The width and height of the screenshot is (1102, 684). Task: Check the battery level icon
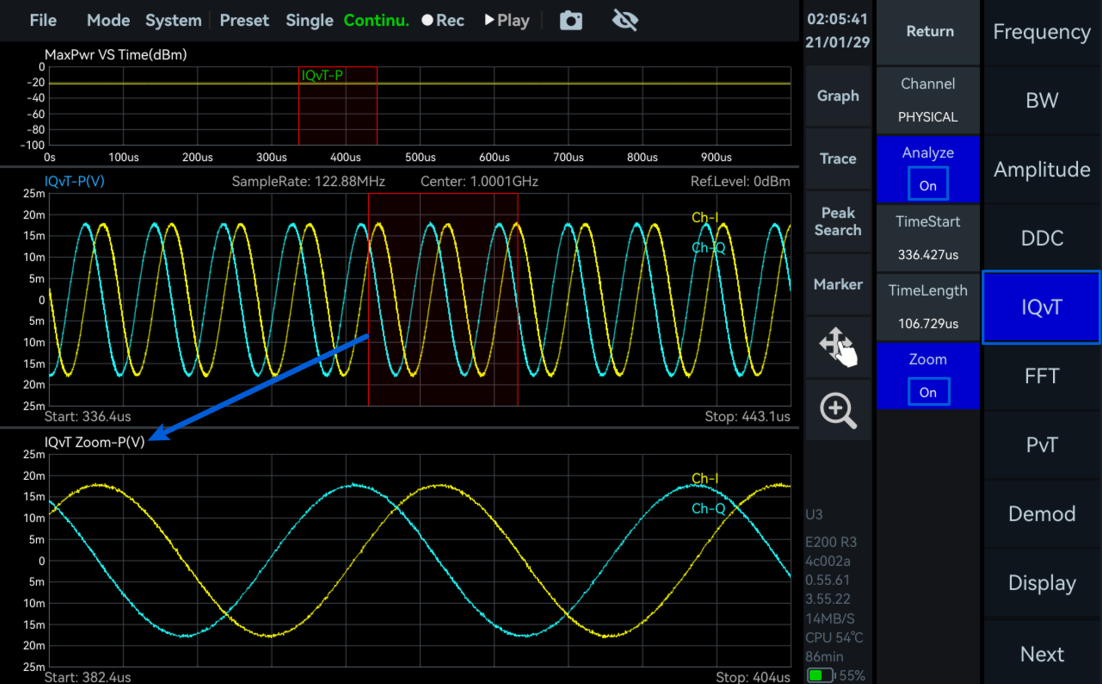point(820,675)
